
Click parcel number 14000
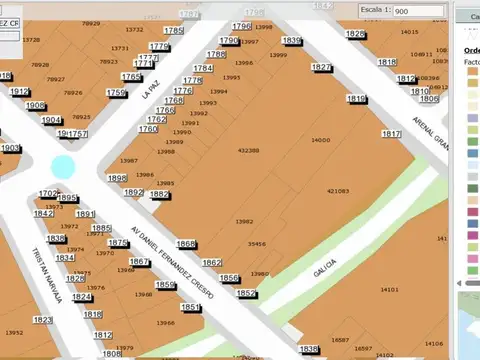click(x=321, y=140)
